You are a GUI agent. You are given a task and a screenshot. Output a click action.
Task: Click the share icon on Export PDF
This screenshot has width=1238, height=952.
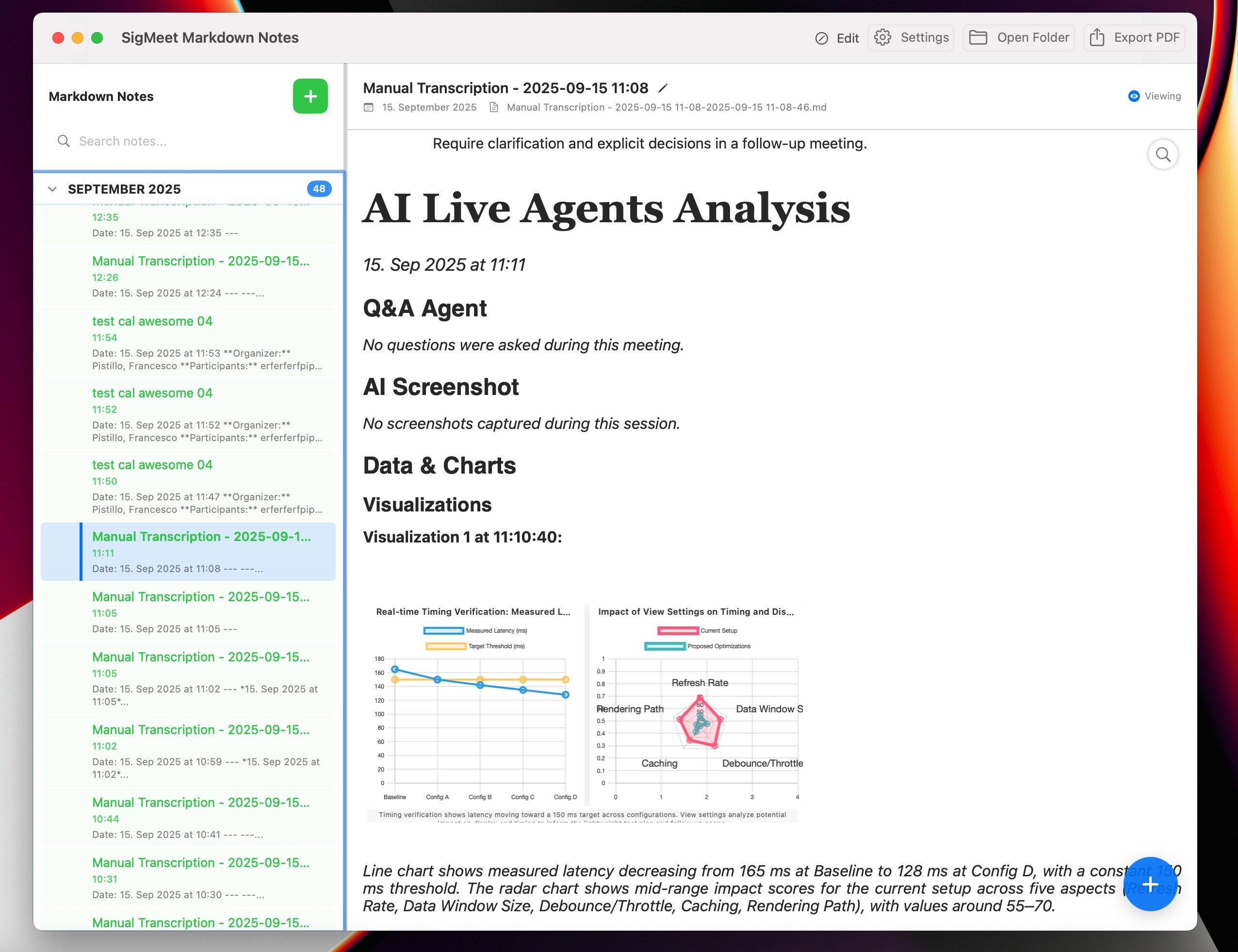point(1097,37)
